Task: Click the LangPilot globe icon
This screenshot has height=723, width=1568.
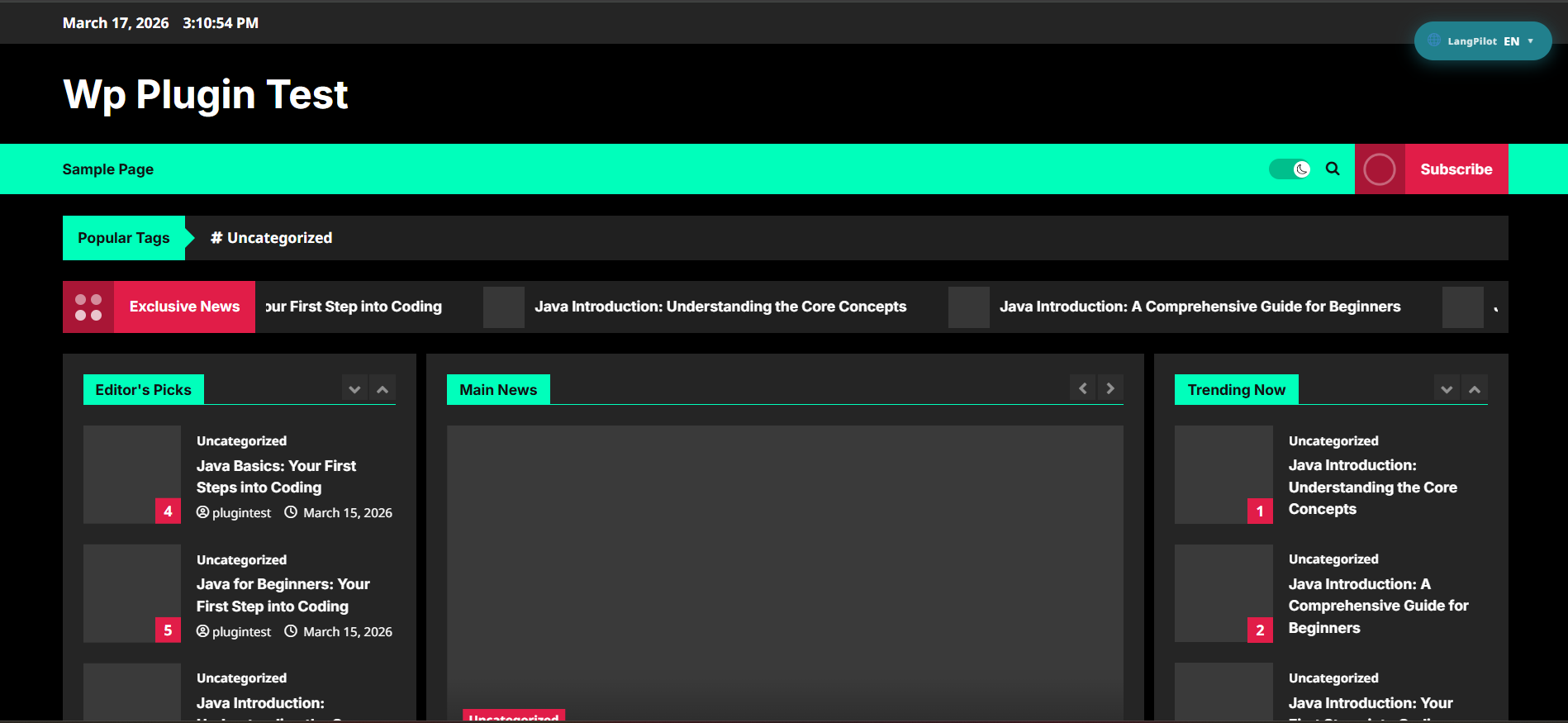Action: pyautogui.click(x=1434, y=40)
